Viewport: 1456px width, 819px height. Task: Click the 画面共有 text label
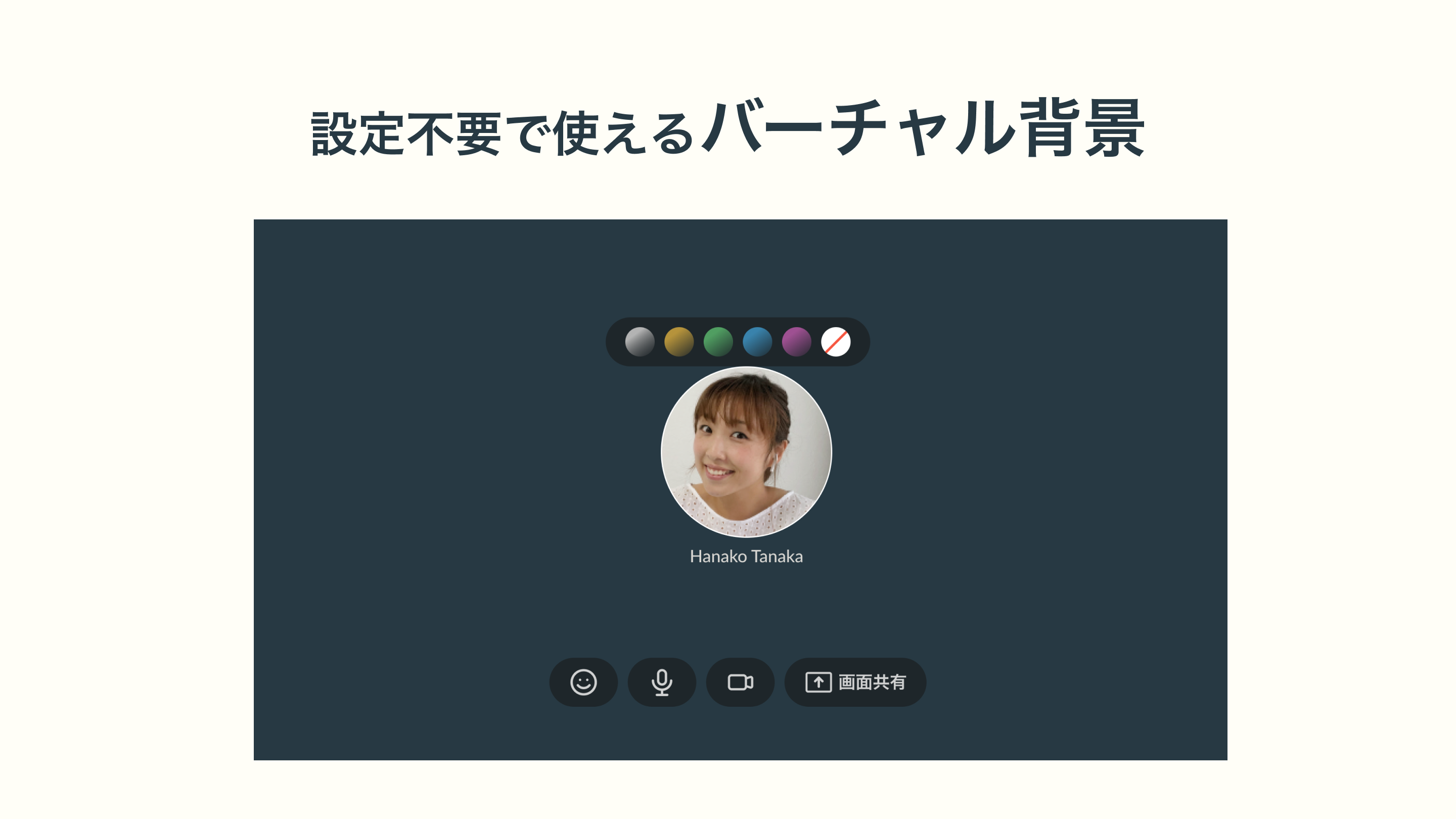click(x=872, y=682)
